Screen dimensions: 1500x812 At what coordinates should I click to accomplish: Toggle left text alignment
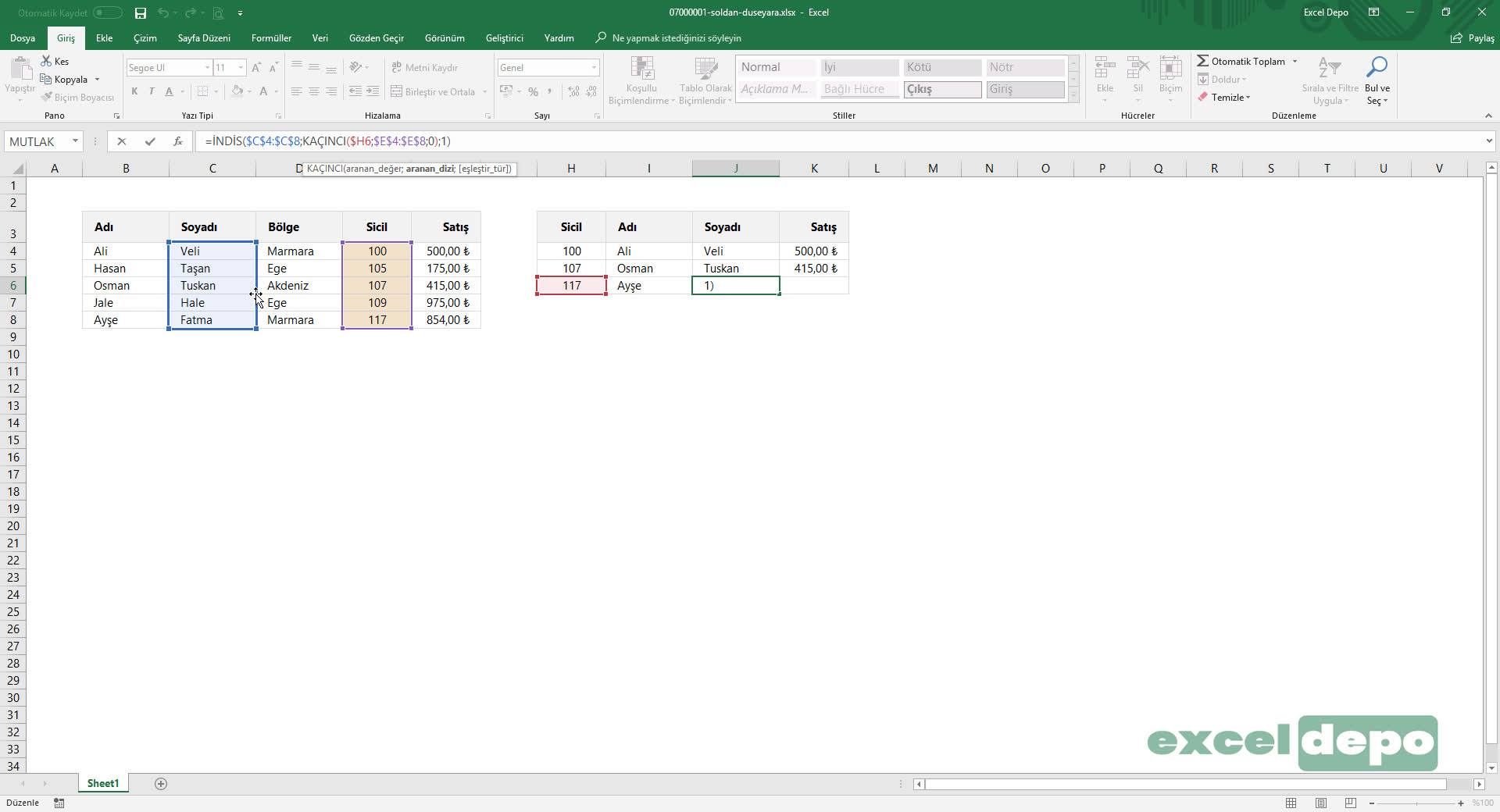pyautogui.click(x=296, y=91)
